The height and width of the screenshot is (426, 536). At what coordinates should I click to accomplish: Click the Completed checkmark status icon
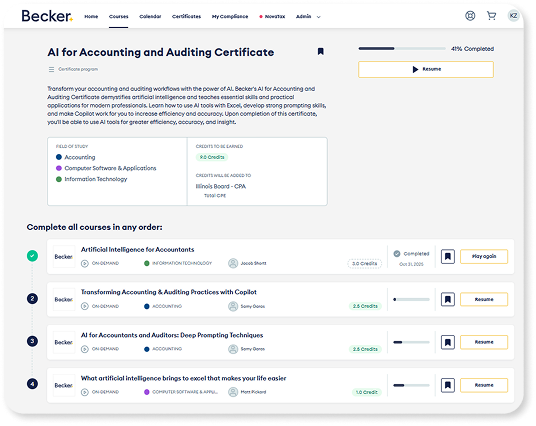click(397, 254)
